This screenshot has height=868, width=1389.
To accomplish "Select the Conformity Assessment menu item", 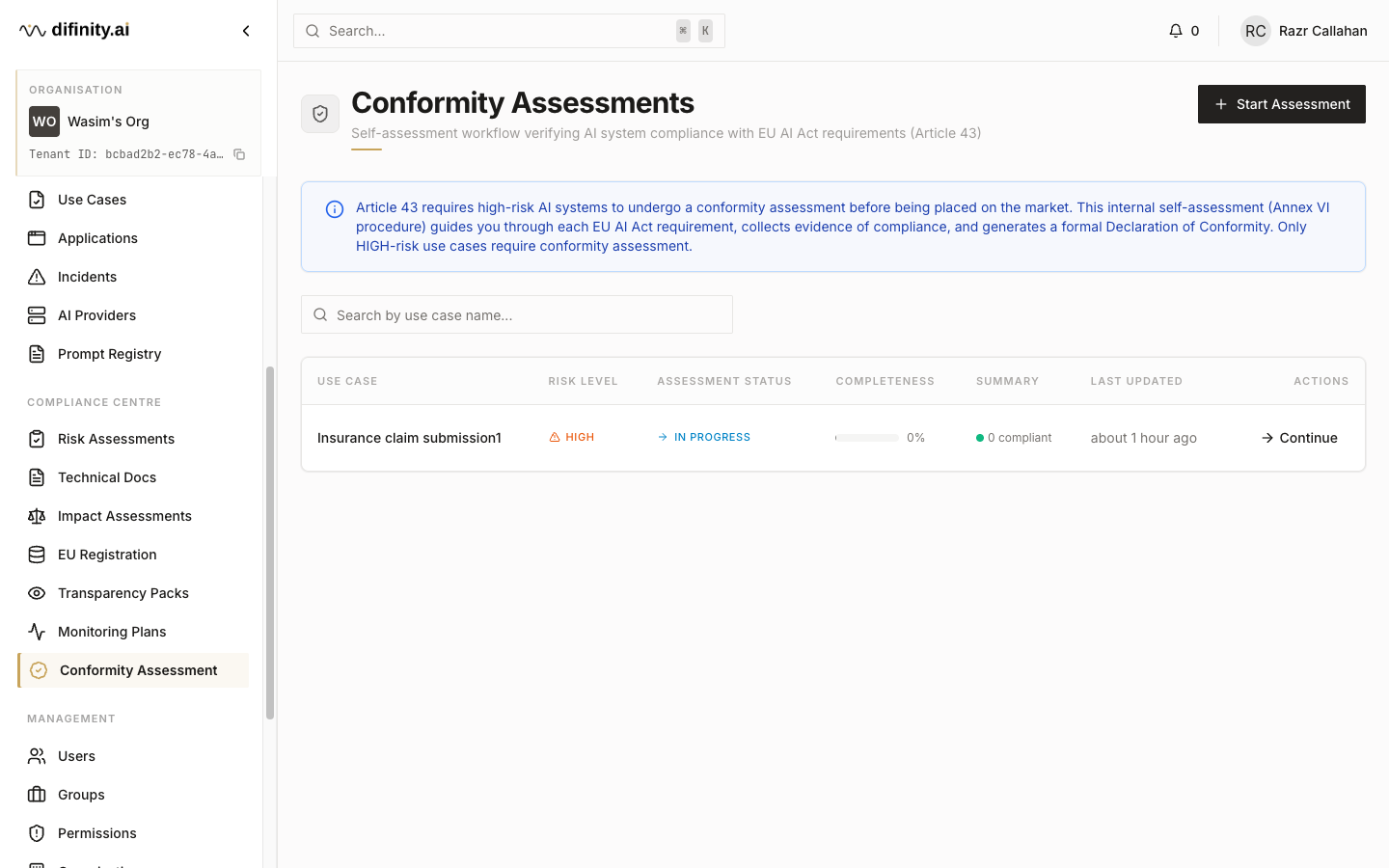I will (133, 670).
